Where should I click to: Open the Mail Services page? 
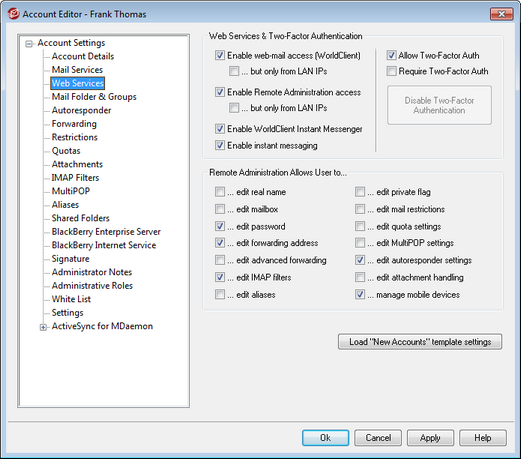77,70
